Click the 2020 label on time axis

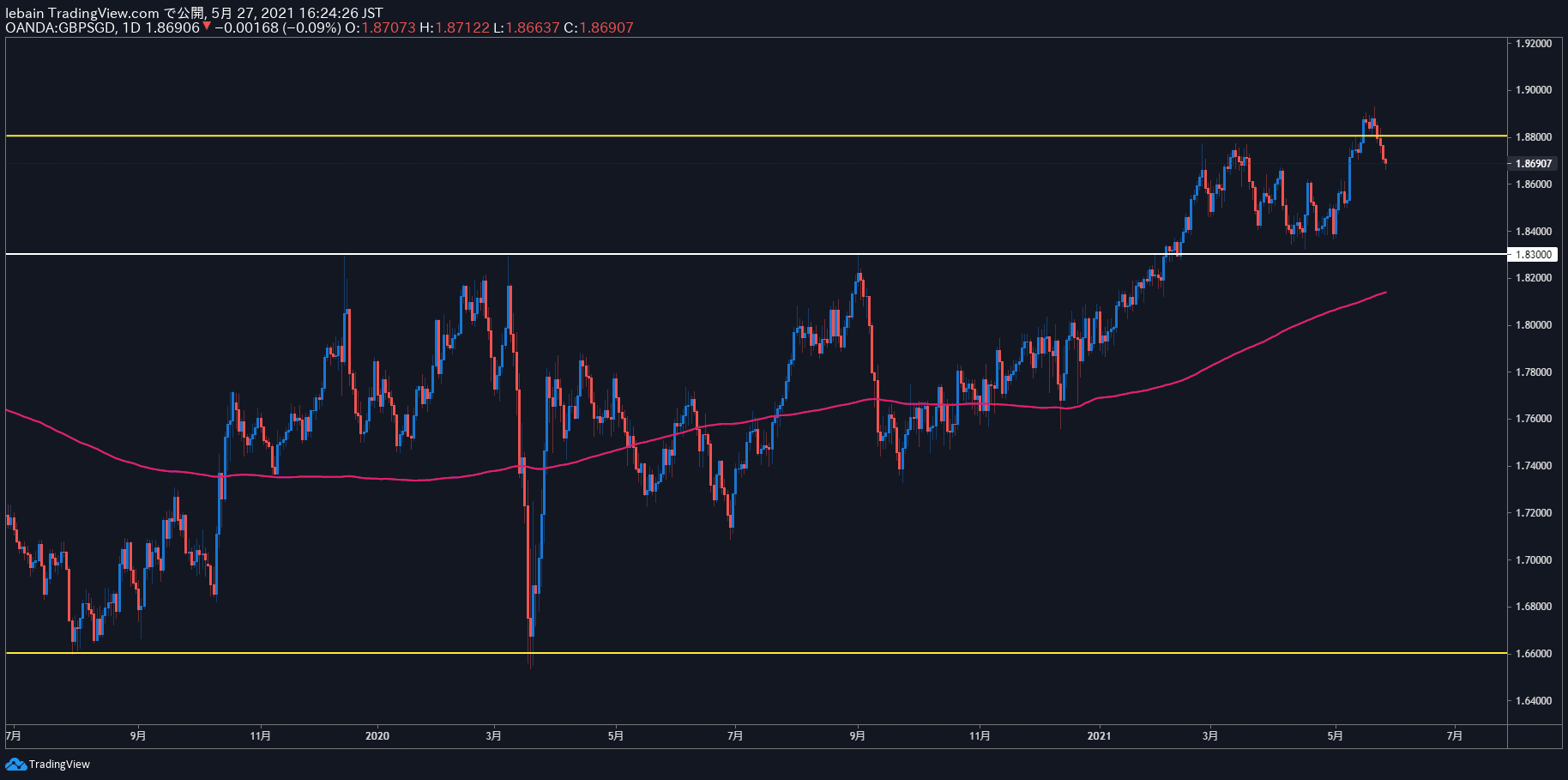point(377,735)
